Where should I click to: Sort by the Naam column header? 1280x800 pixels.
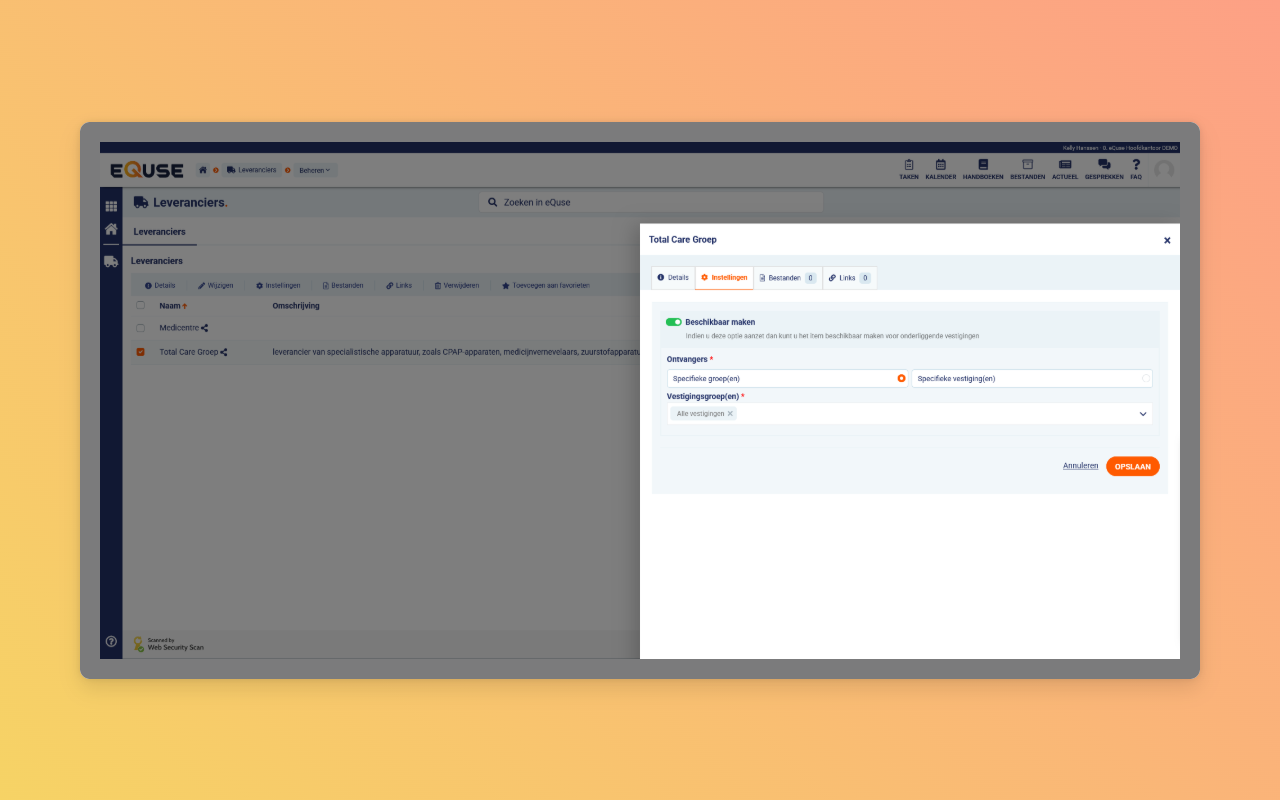tap(173, 306)
